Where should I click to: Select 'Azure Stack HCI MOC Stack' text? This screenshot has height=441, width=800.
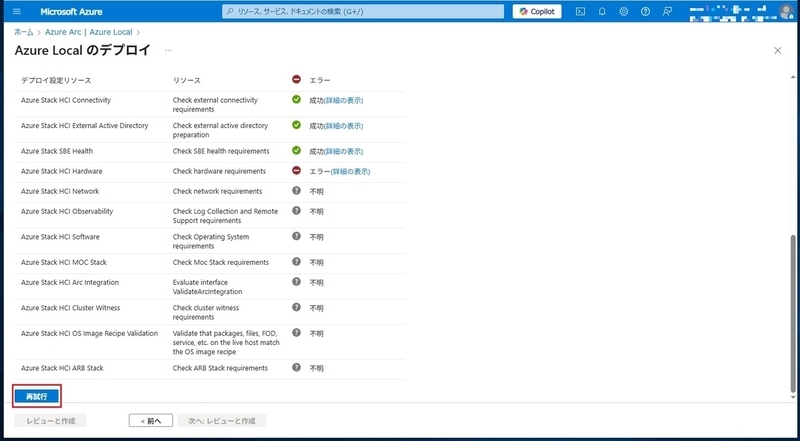pos(64,262)
